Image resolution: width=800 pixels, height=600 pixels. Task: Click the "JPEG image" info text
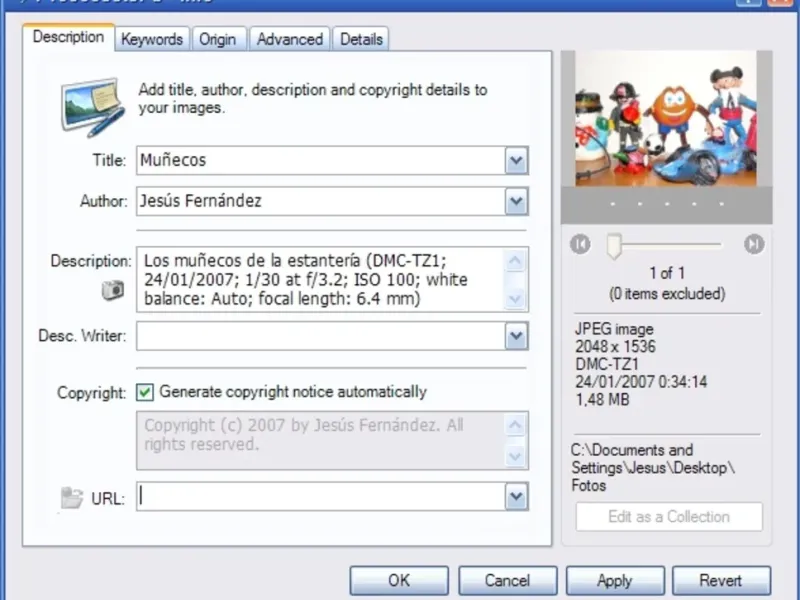pos(614,329)
